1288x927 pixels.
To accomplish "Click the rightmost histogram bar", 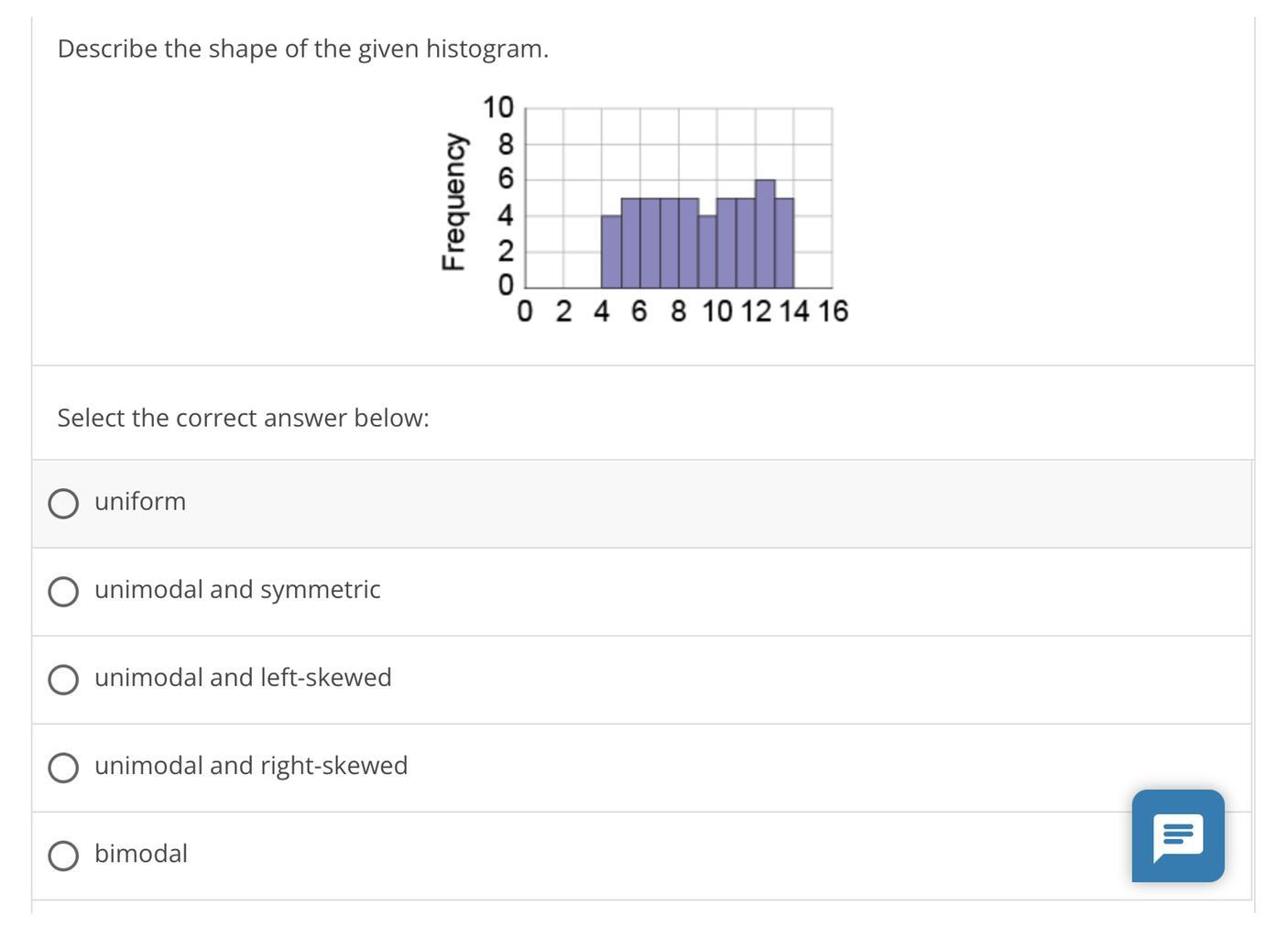I will tap(784, 244).
